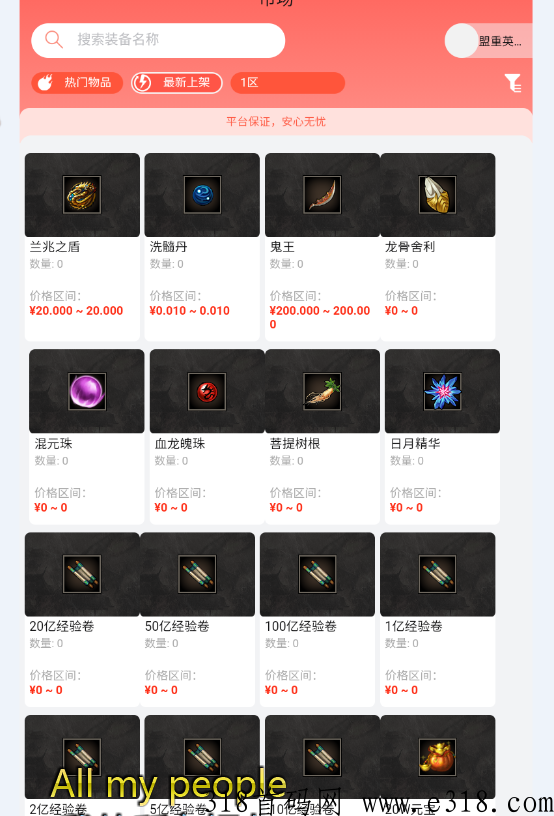Select the 100亿经验卷 scroll item
554x816 pixels.
click(317, 619)
